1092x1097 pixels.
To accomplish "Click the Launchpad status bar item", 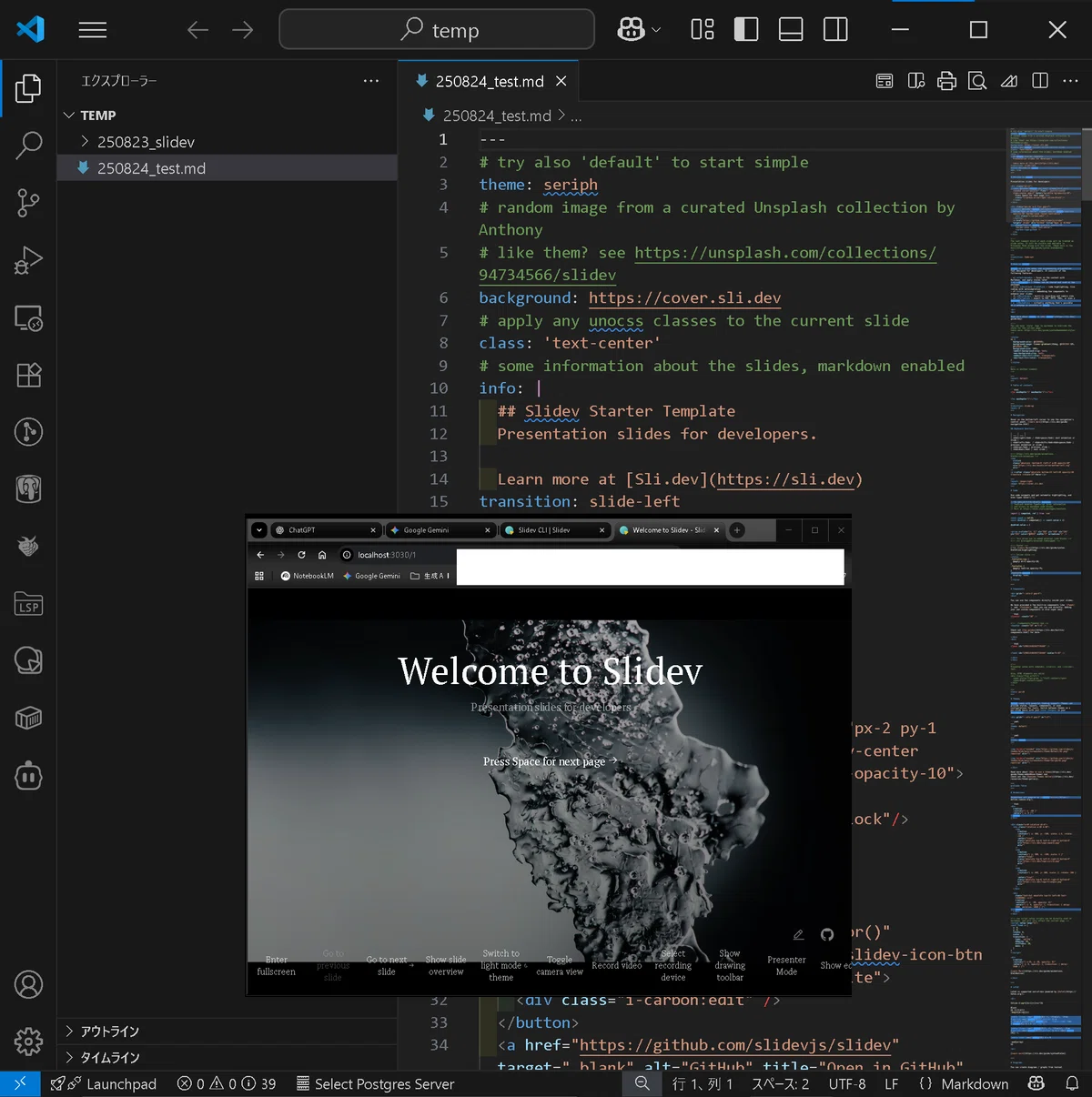I will pyautogui.click(x=104, y=1084).
